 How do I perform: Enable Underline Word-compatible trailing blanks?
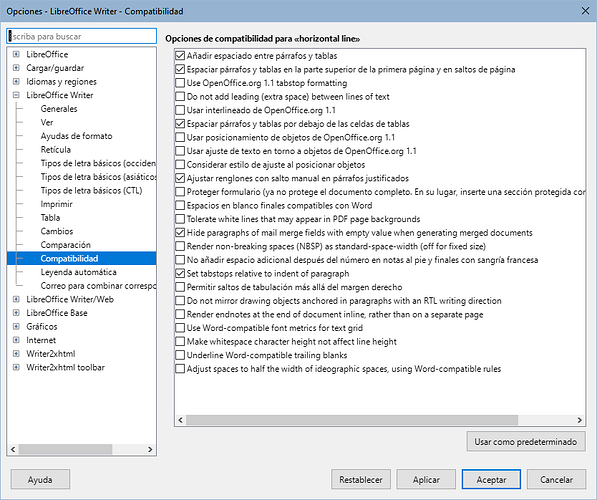(x=180, y=355)
